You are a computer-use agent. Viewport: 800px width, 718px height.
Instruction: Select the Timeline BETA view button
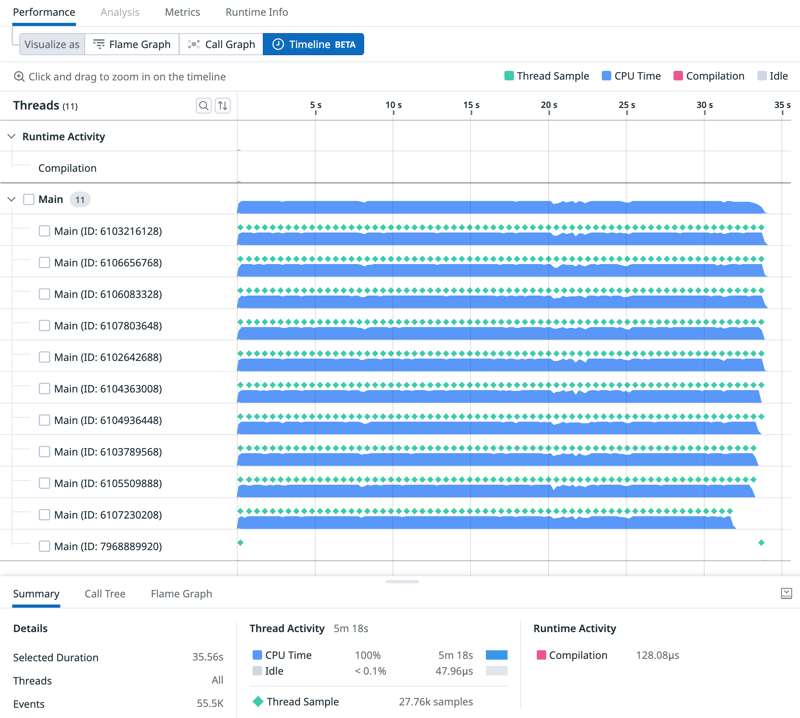click(313, 44)
